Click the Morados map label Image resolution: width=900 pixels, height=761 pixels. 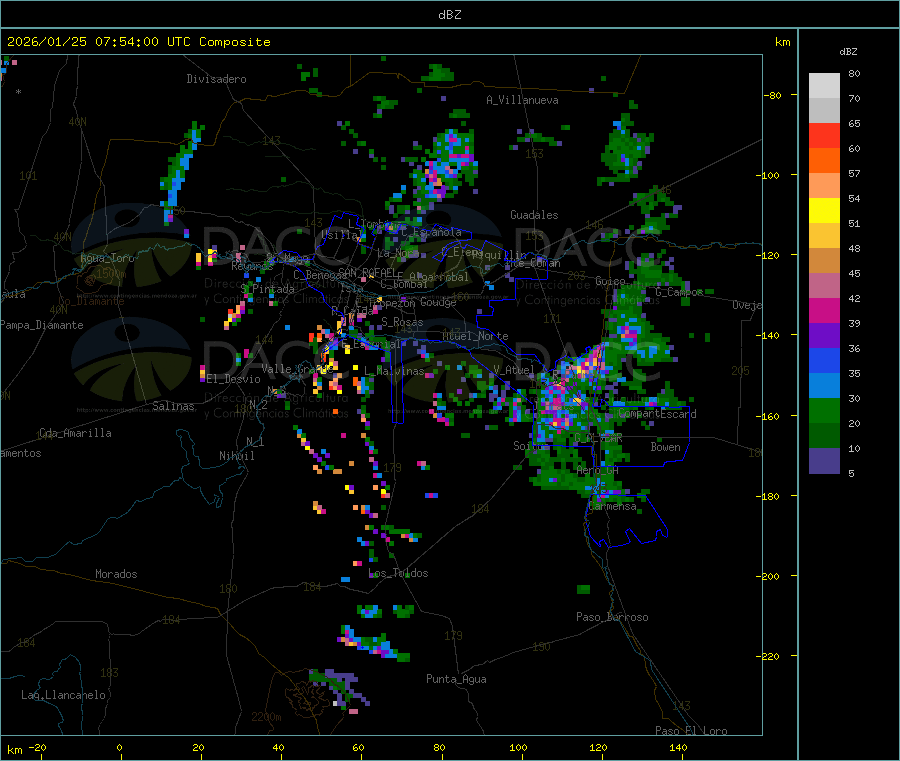coord(116,574)
